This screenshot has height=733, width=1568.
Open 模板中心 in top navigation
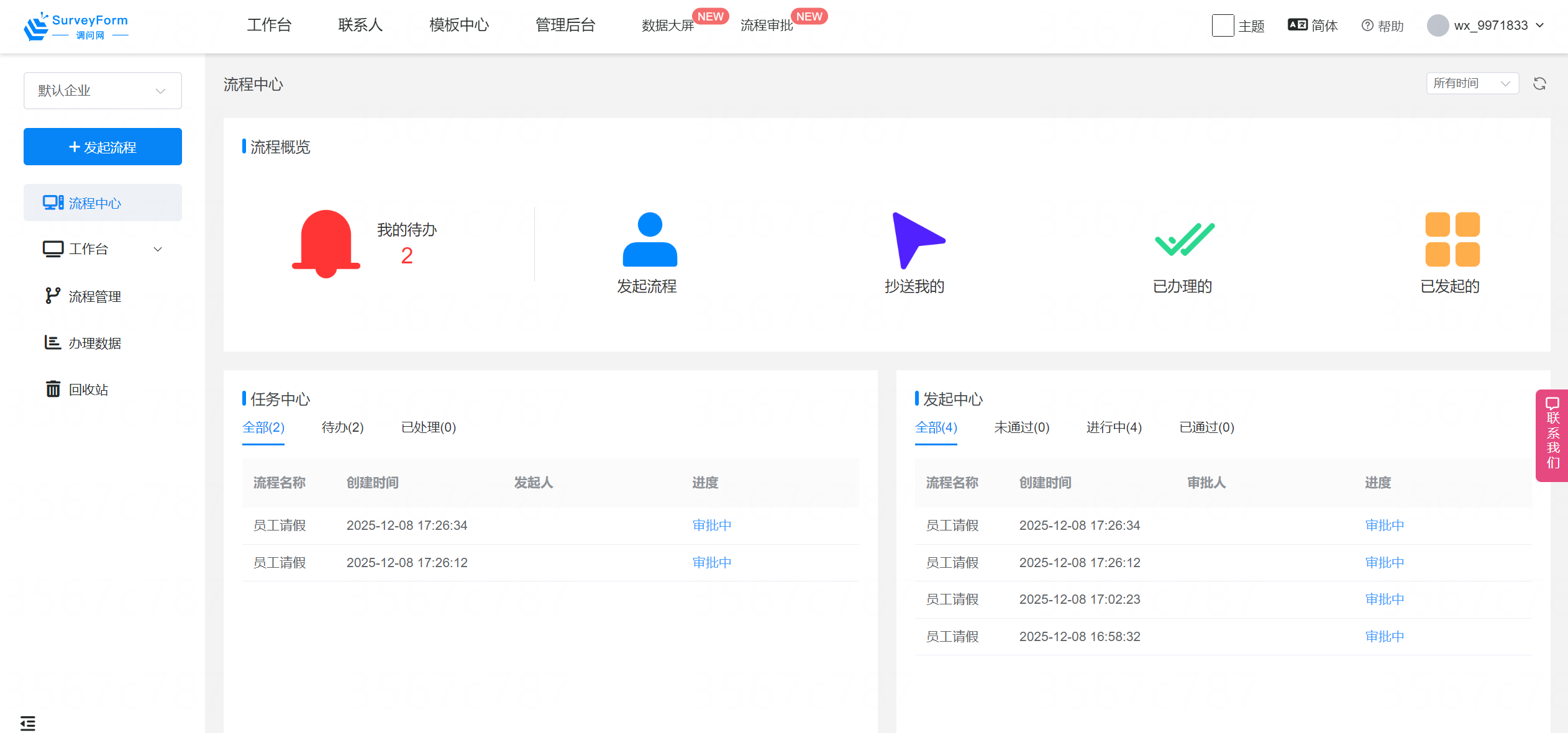[x=458, y=25]
